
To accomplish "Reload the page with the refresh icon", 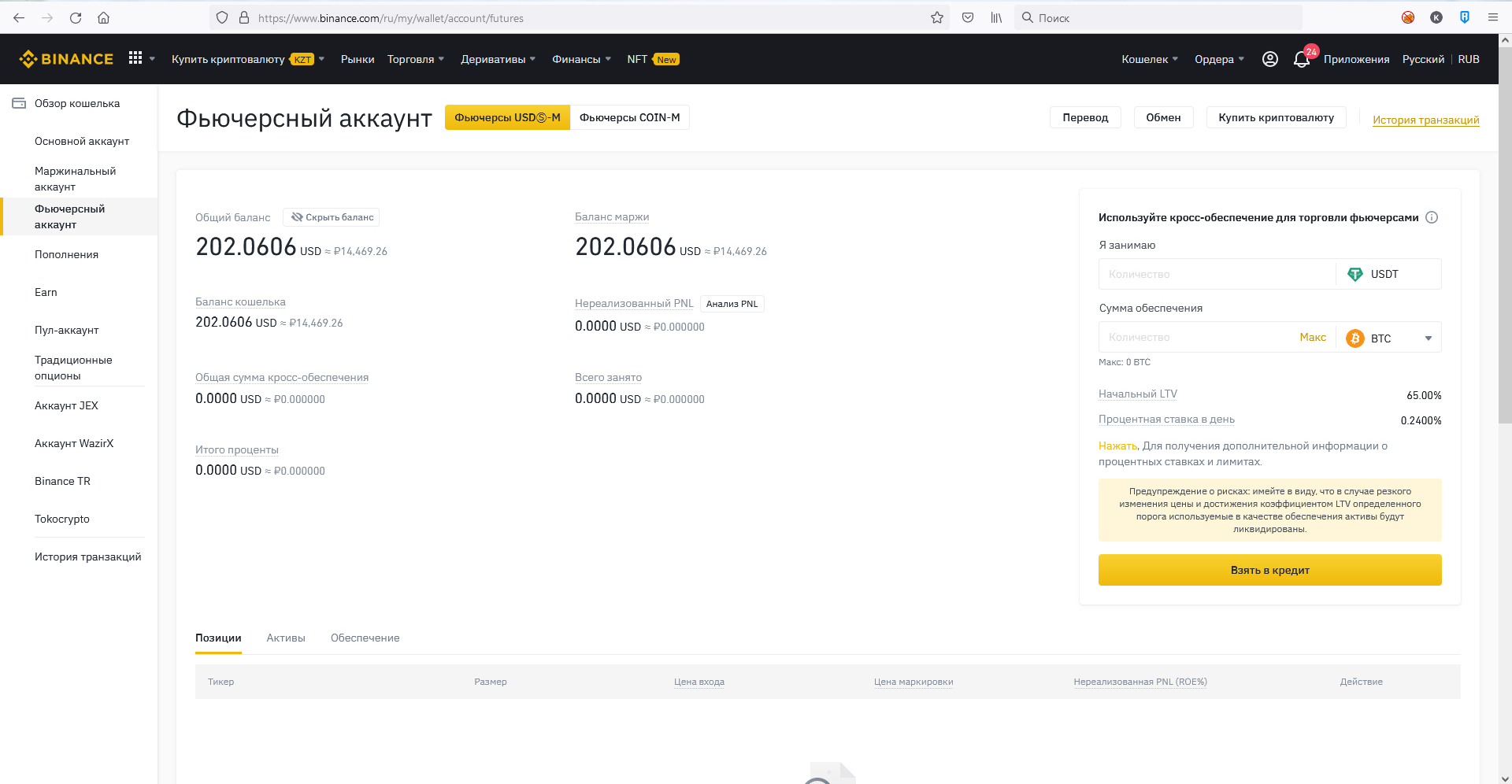I will [x=76, y=17].
